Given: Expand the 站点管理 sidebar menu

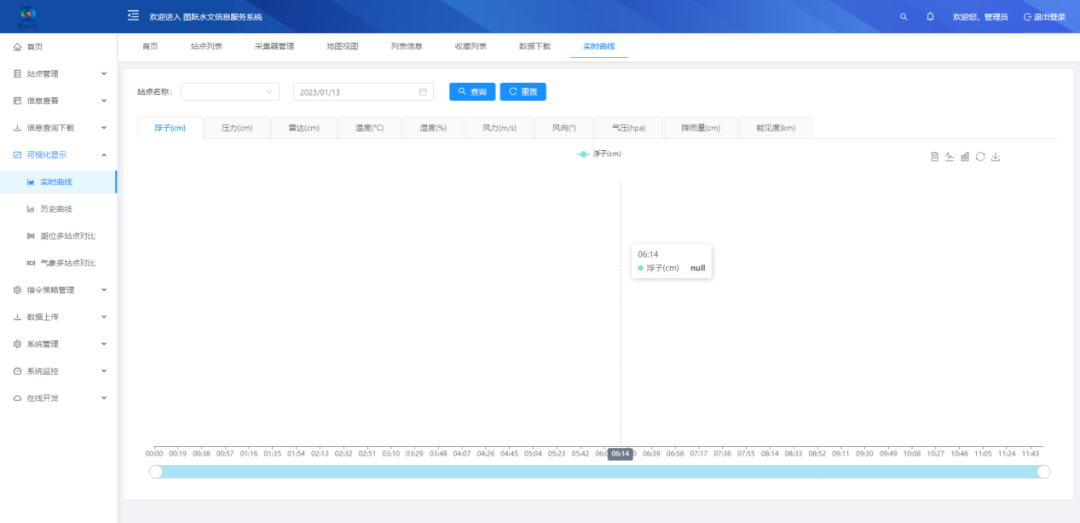Looking at the screenshot, I should point(58,74).
